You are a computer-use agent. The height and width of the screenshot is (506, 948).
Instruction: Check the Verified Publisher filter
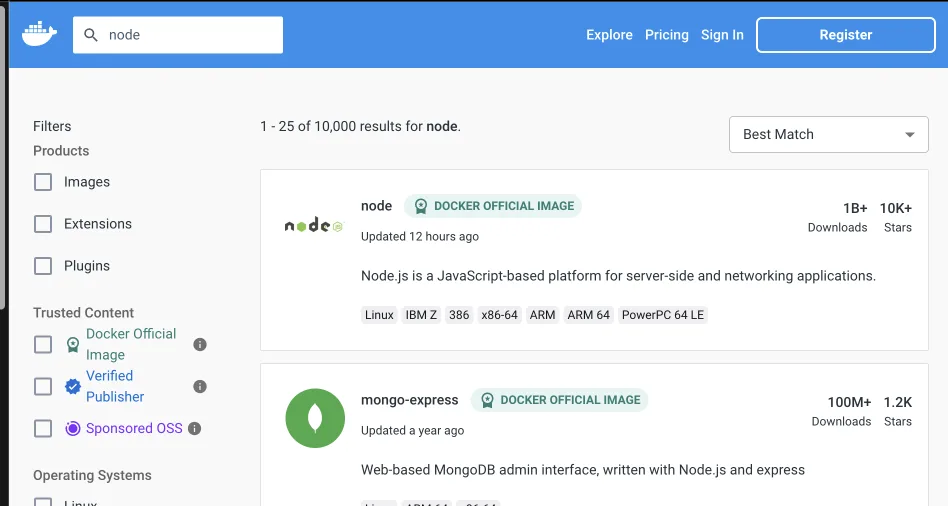(43, 386)
